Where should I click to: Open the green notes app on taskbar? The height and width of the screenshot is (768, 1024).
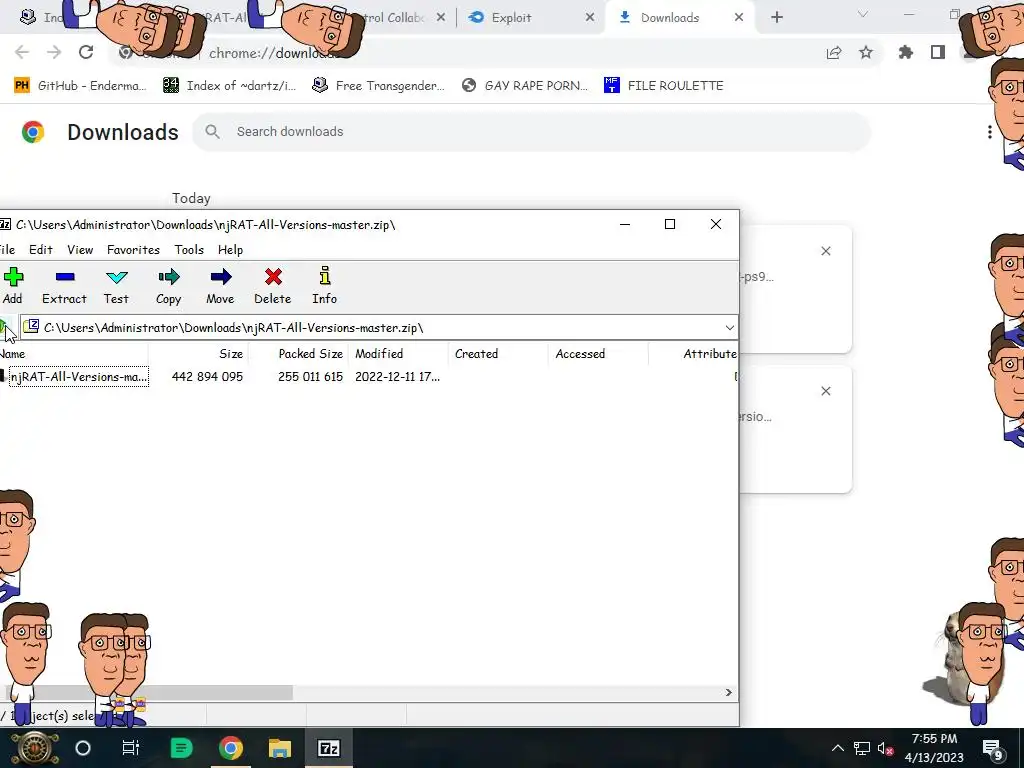[181, 748]
